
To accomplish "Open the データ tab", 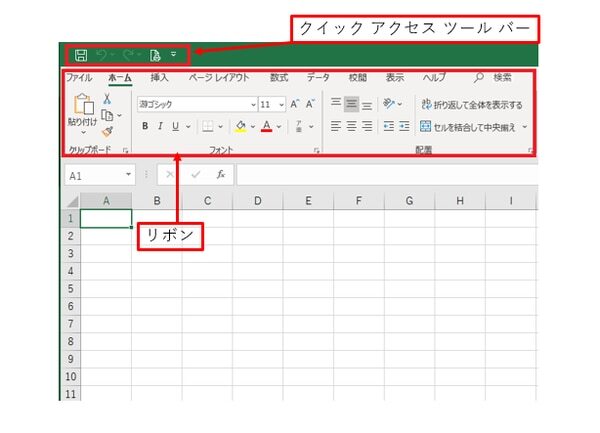I will click(x=318, y=77).
